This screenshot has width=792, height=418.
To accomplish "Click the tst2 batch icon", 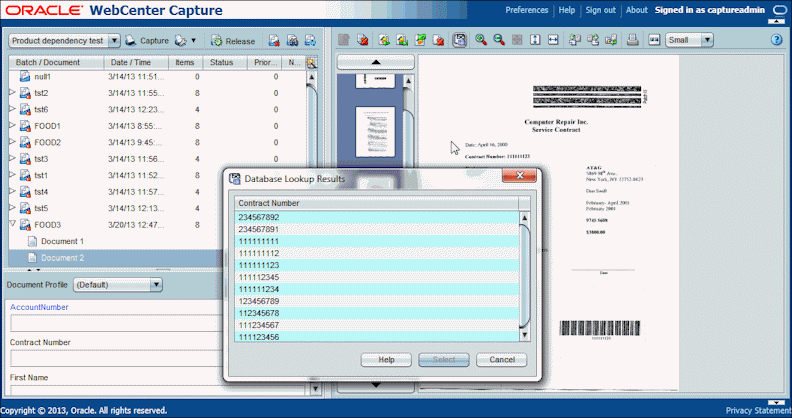I will pyautogui.click(x=25, y=93).
